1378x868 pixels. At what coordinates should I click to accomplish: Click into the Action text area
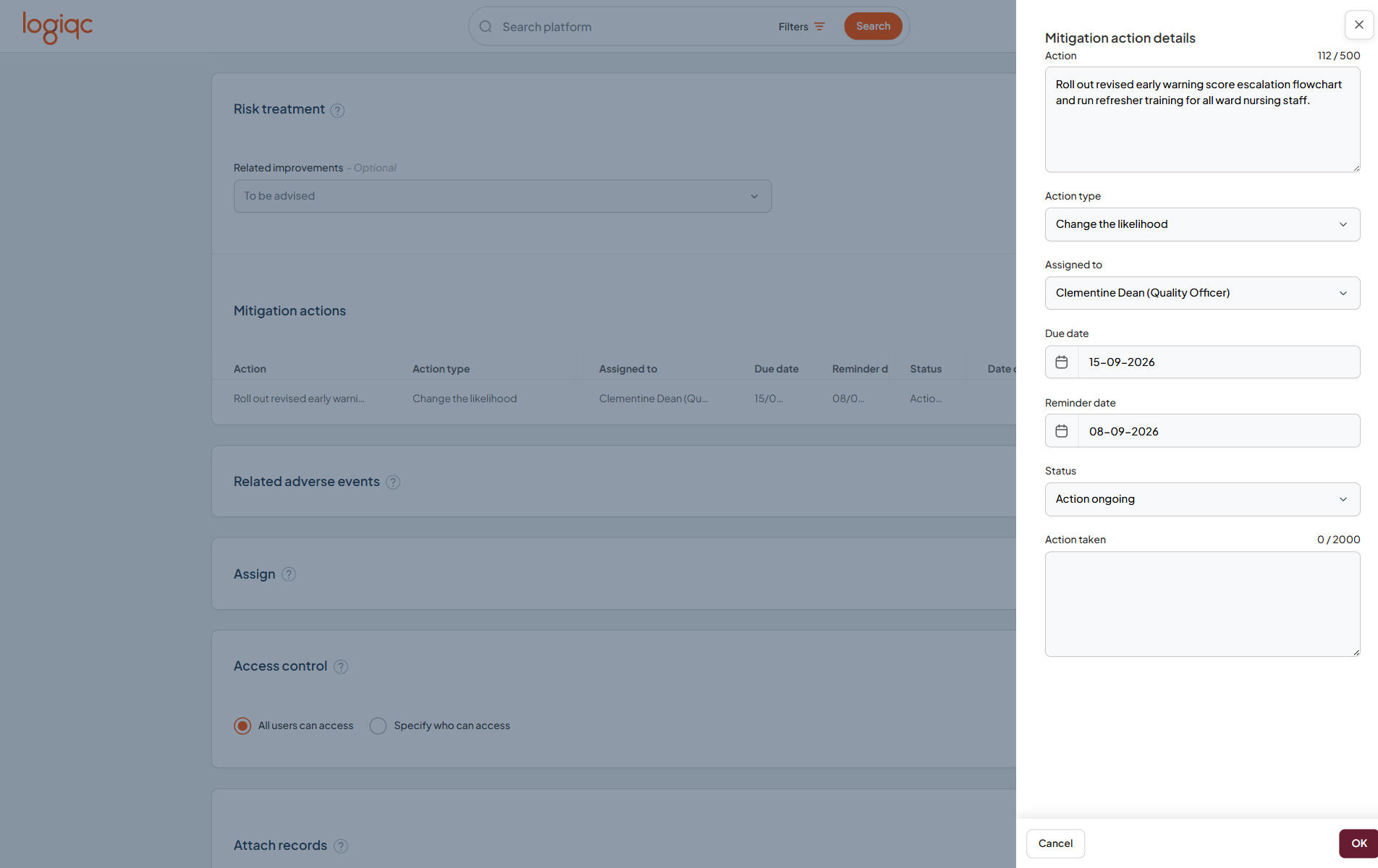(x=1202, y=119)
